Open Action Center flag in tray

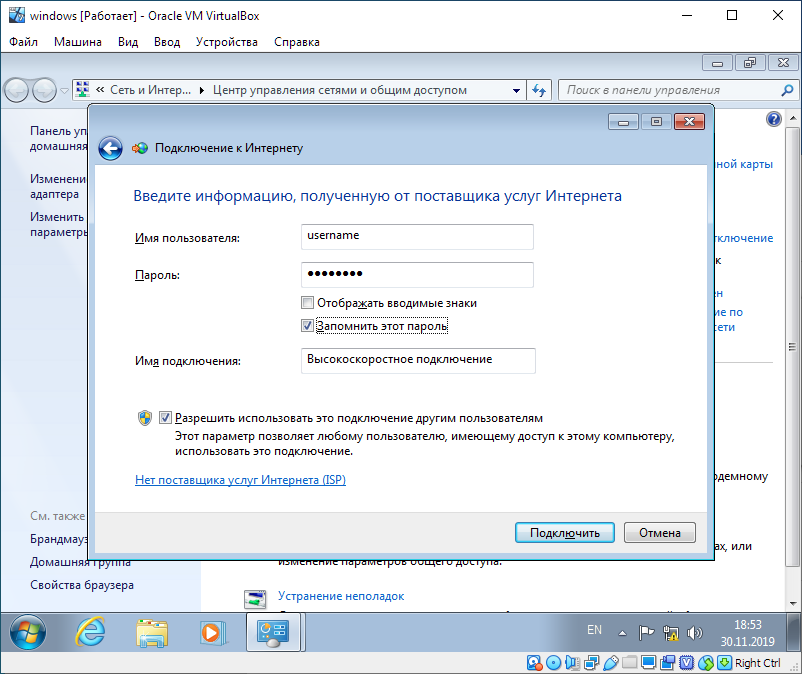(647, 633)
